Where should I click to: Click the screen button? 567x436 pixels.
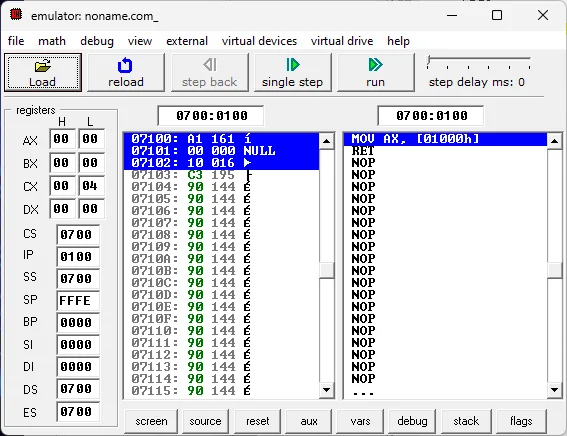[x=151, y=421]
